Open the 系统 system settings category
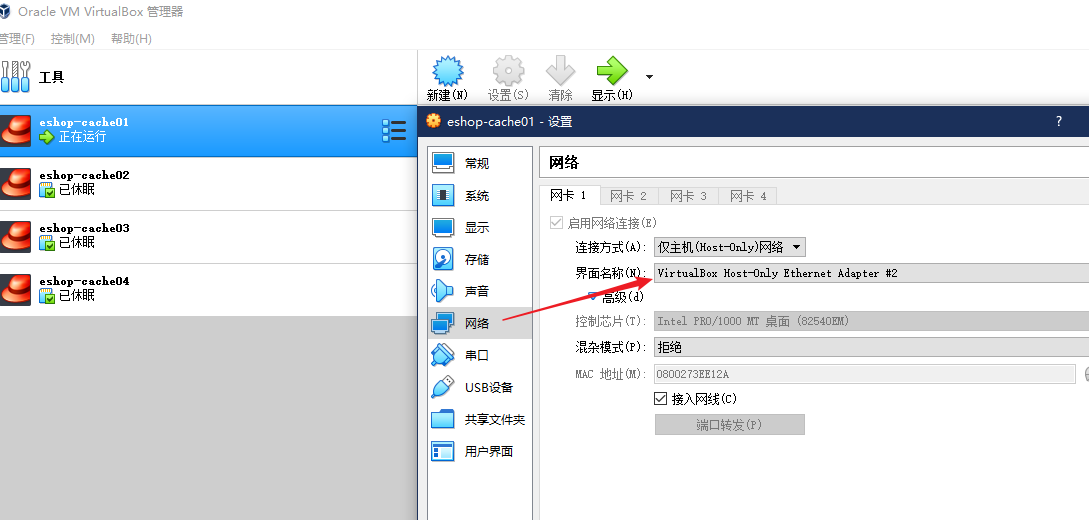Viewport: 1089px width, 520px height. click(x=480, y=196)
